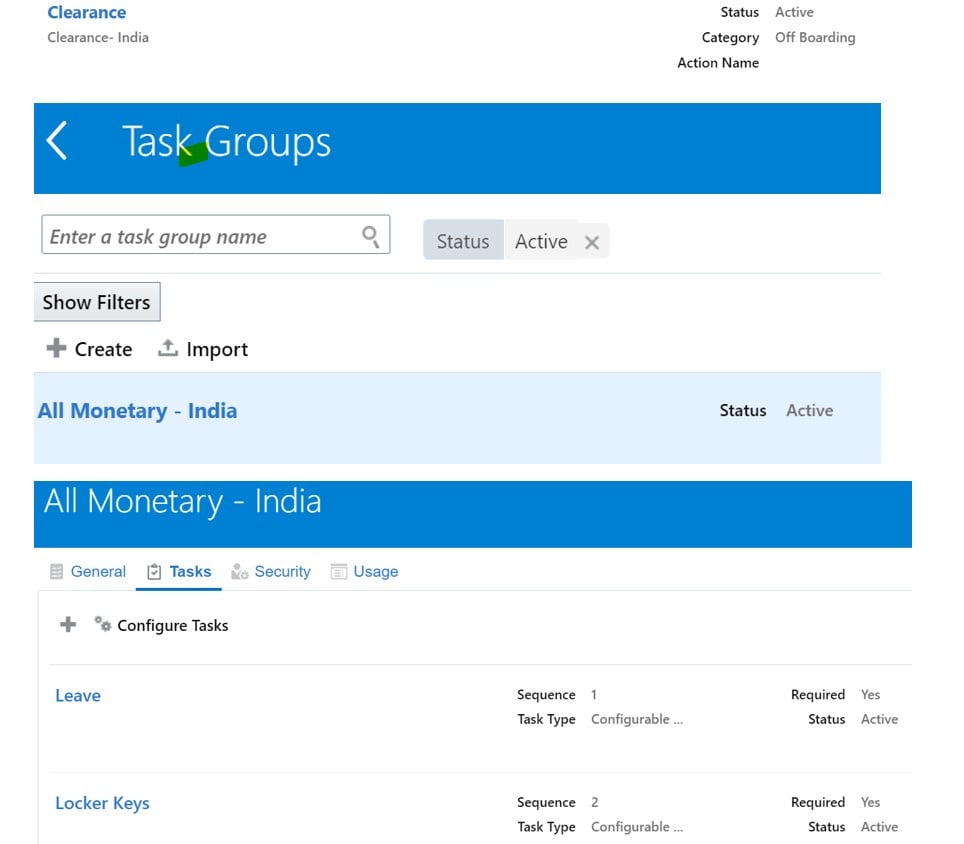Screen dimensions: 964x844
Task: Select the All Monetary - India task group row
Action: click(x=136, y=410)
